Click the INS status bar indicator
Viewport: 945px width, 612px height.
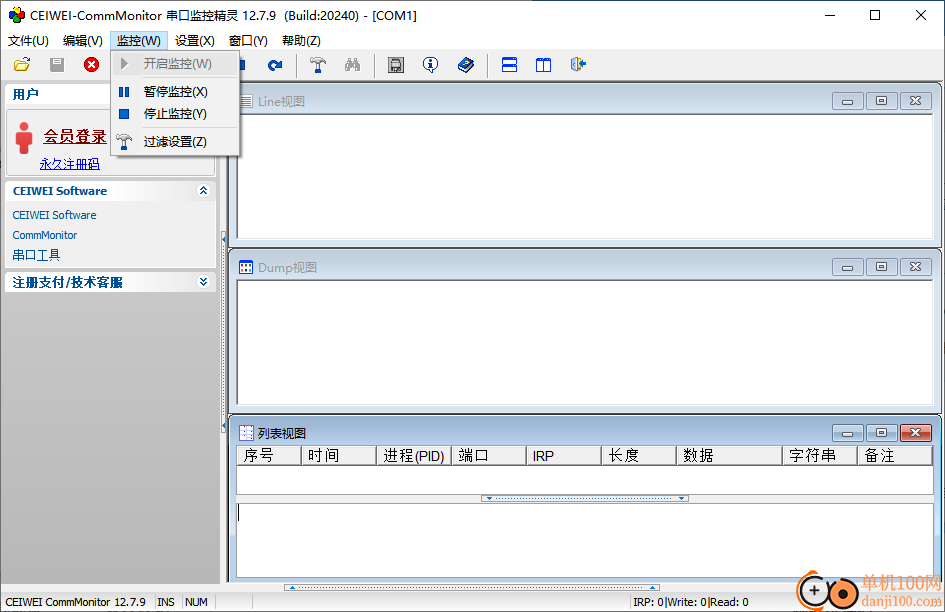point(166,602)
